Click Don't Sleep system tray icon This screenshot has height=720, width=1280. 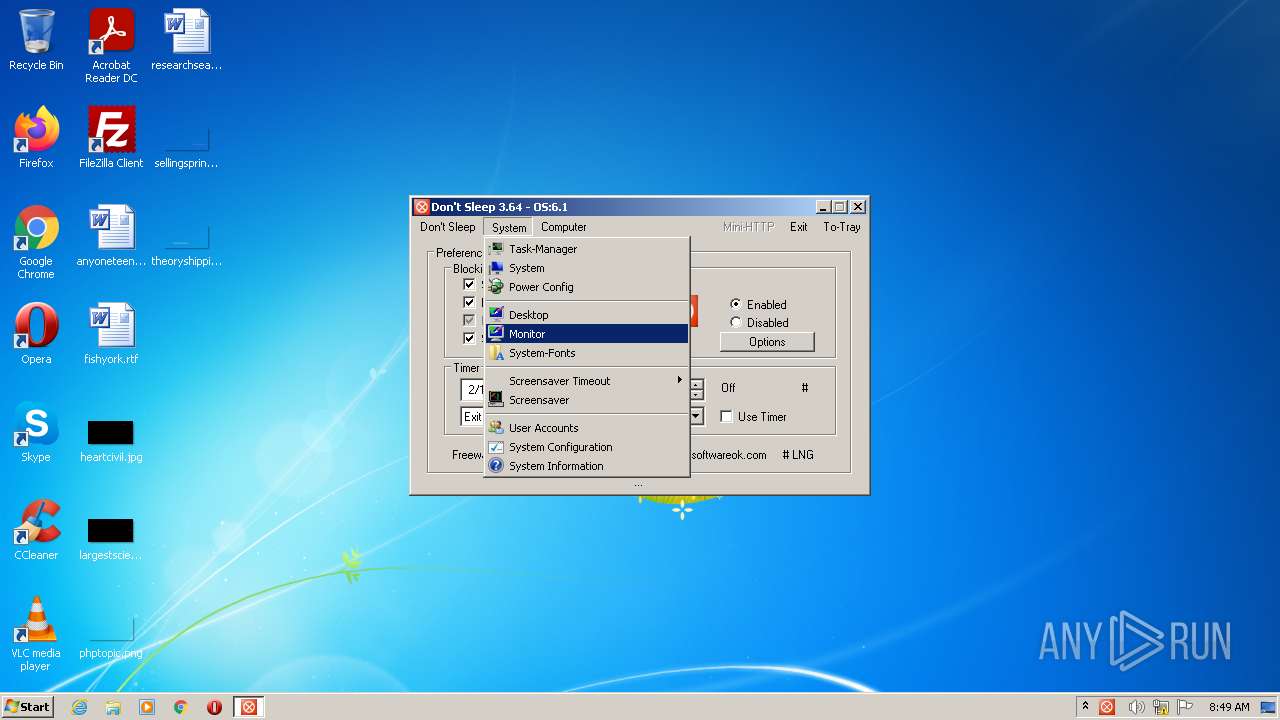click(x=1107, y=707)
